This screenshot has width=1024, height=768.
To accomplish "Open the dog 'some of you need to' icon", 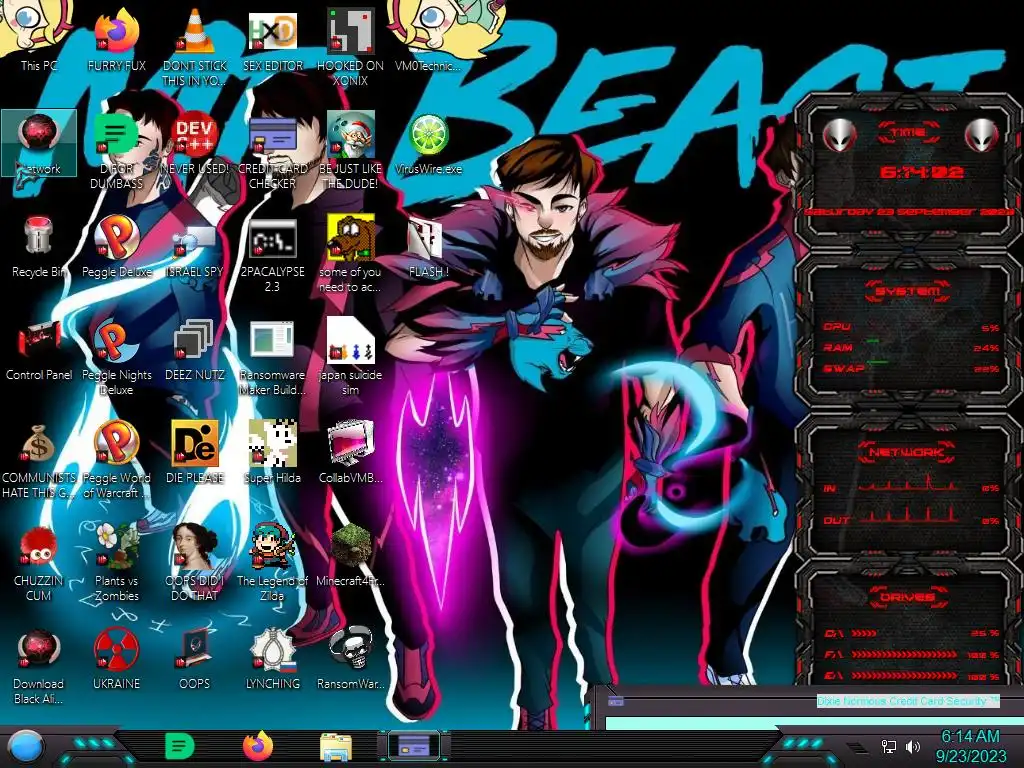I will (351, 253).
